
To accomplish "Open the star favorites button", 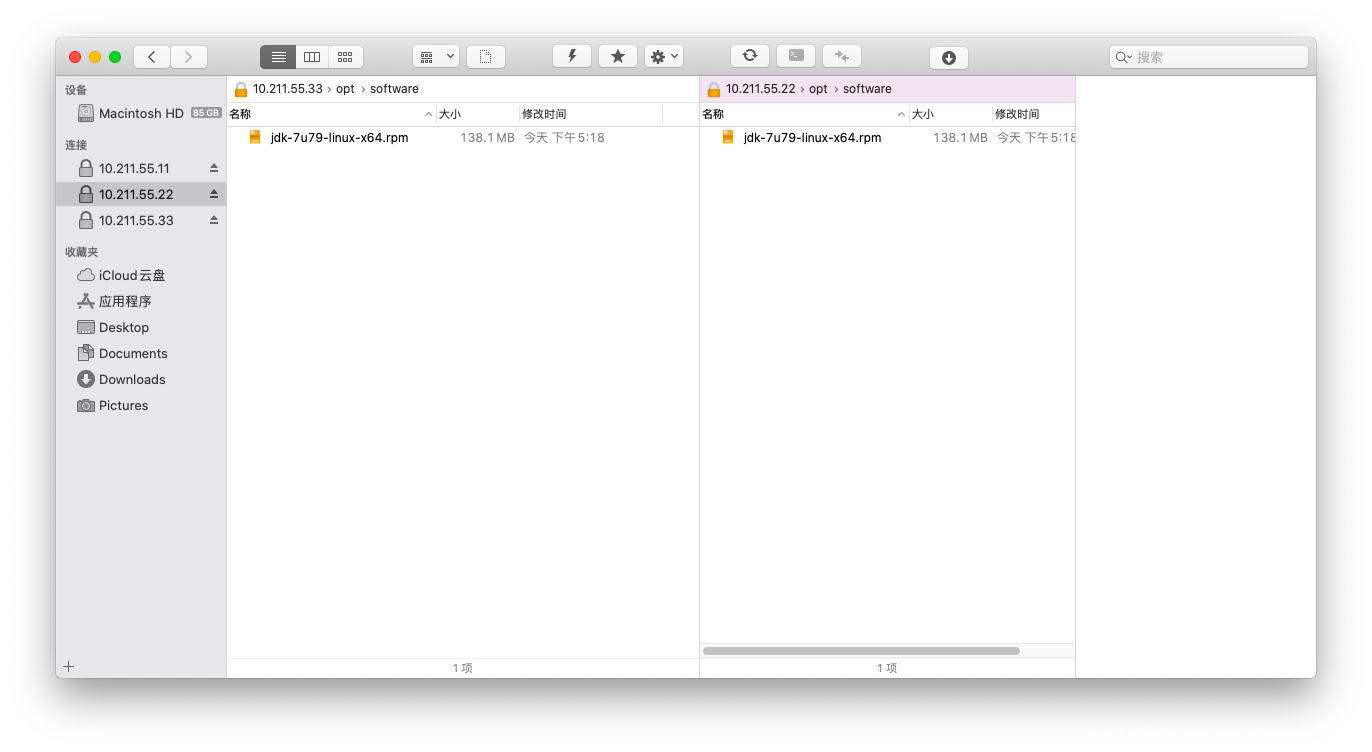I will 618,57.
